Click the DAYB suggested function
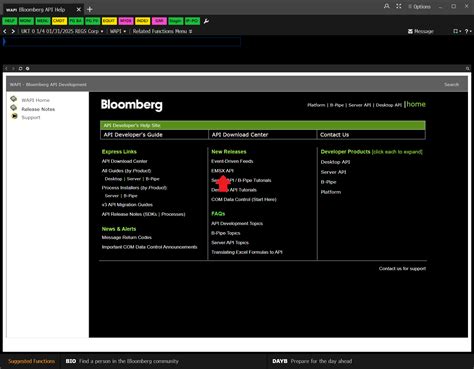 coord(312,361)
